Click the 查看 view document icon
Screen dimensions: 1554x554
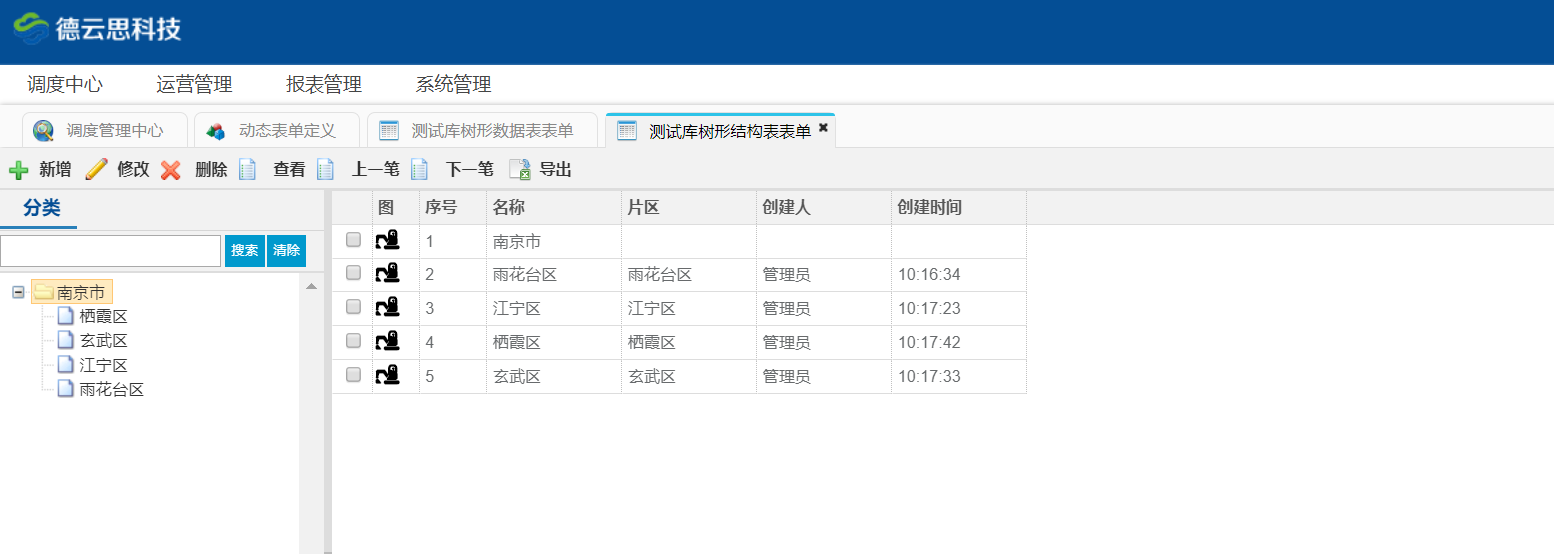pos(248,170)
